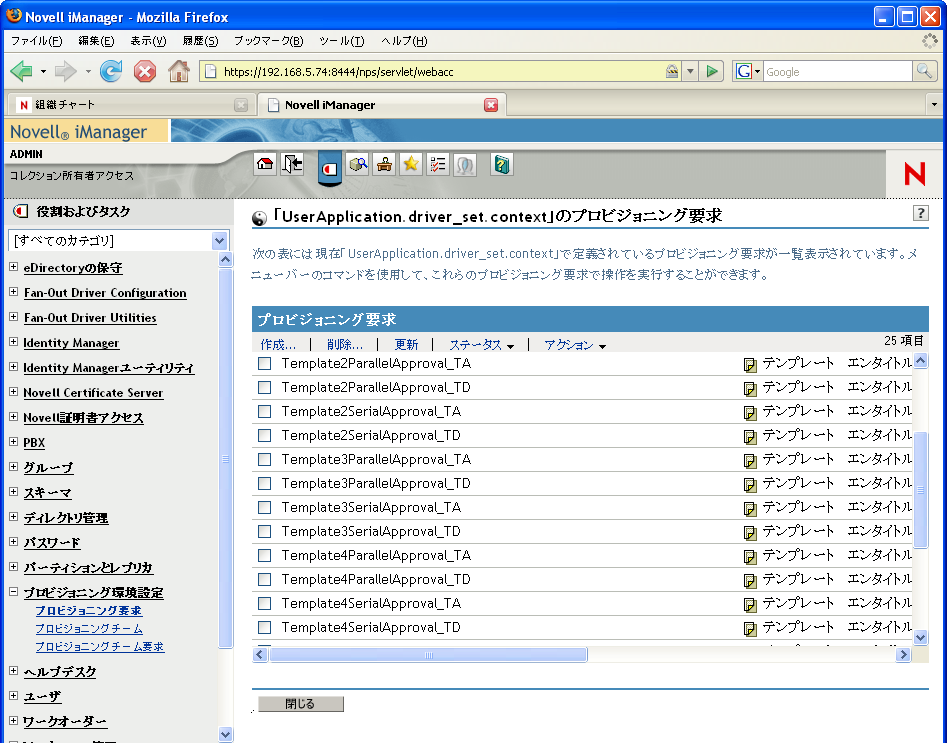
Task: Open Roles and Tasks view icon
Action: tap(330, 167)
